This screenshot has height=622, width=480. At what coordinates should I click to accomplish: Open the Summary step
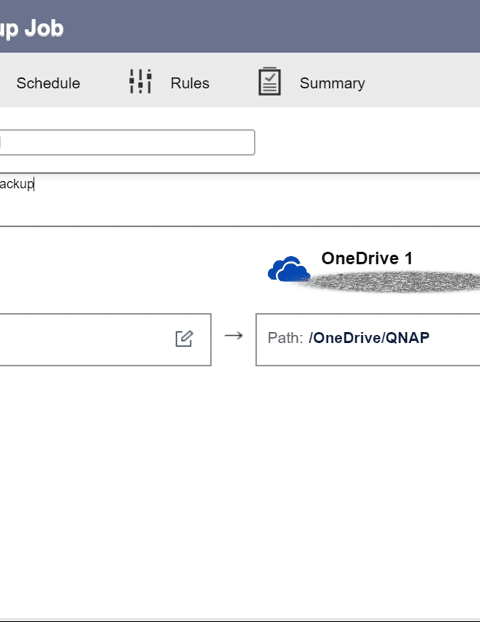coord(332,83)
